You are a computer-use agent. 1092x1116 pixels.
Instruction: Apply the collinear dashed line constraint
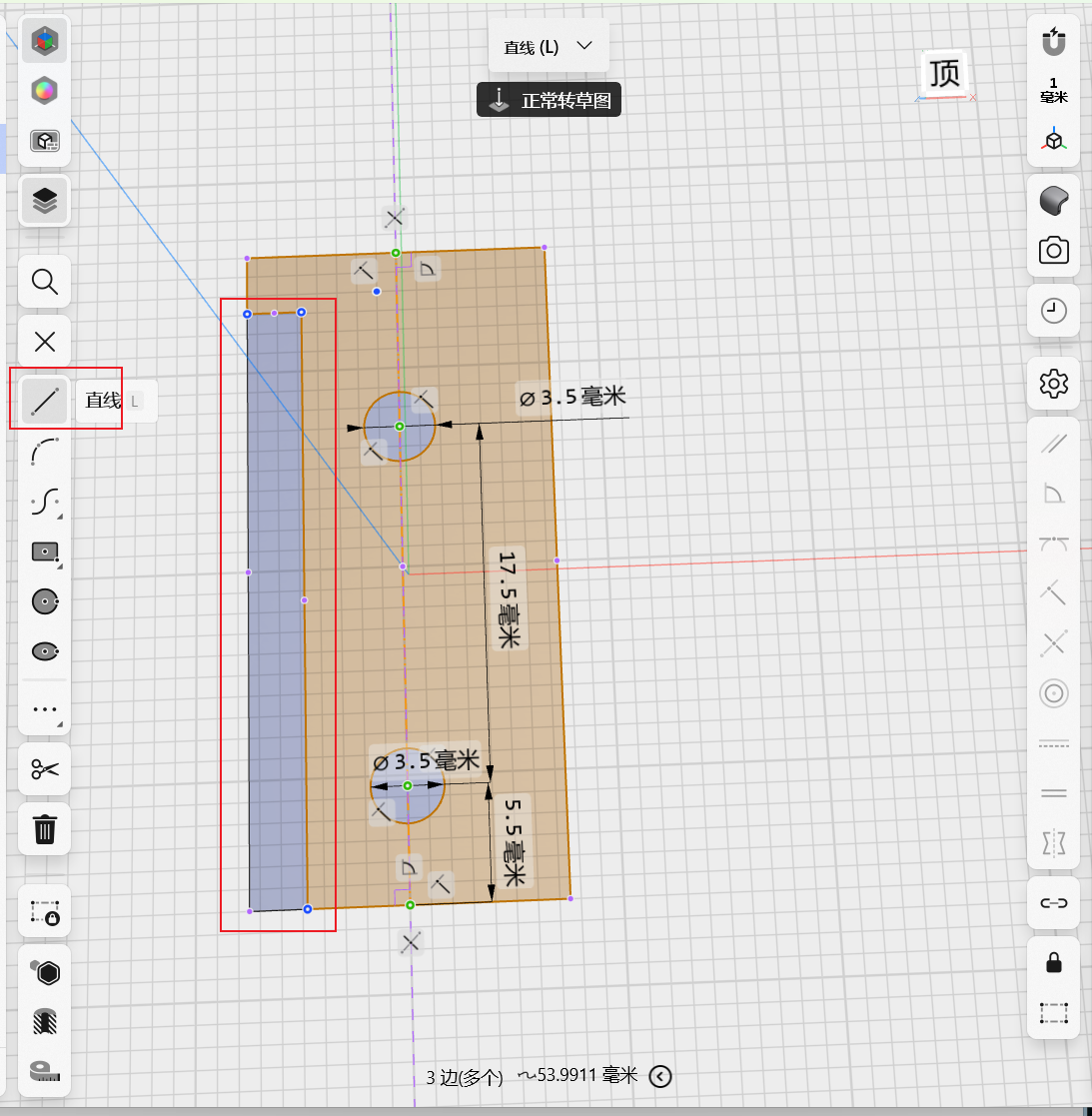1054,743
